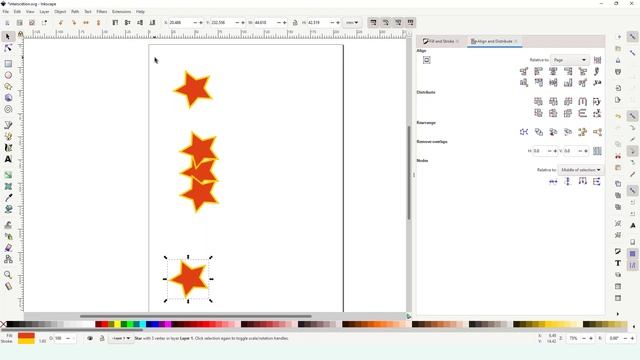Select the Zoom magnifier tool
Image resolution: width=640 pixels, height=360 pixels.
(x=8, y=275)
